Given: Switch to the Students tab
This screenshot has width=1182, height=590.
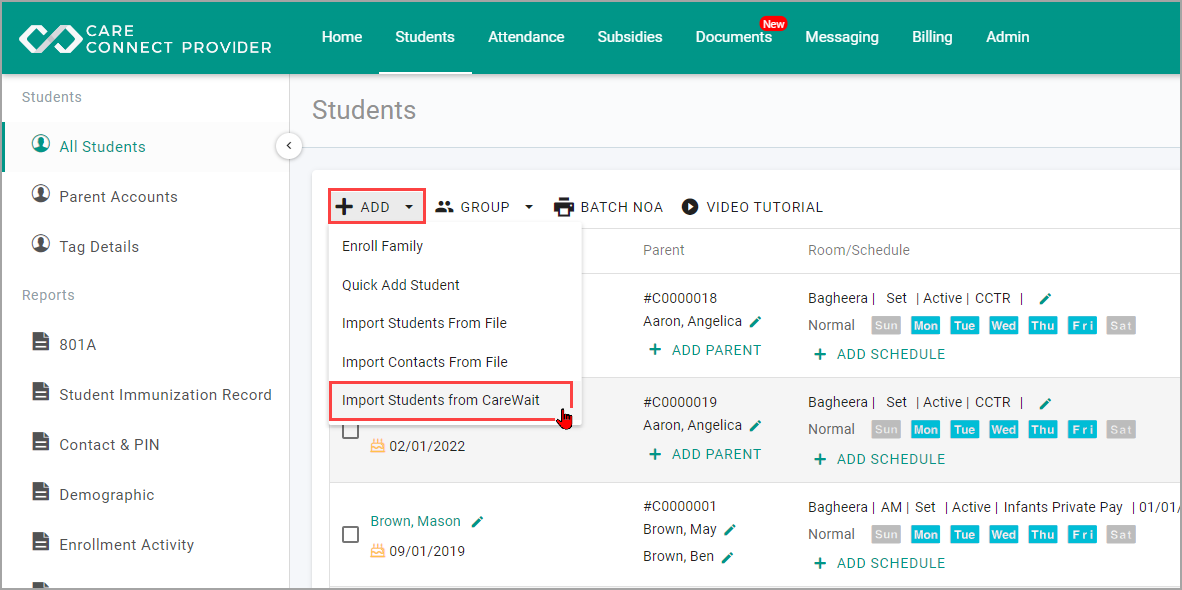Looking at the screenshot, I should [x=425, y=37].
